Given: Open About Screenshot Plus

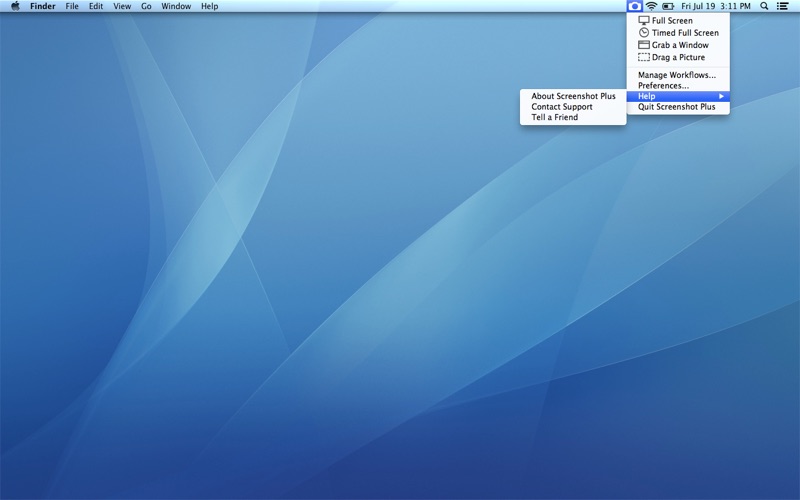Looking at the screenshot, I should click(573, 96).
